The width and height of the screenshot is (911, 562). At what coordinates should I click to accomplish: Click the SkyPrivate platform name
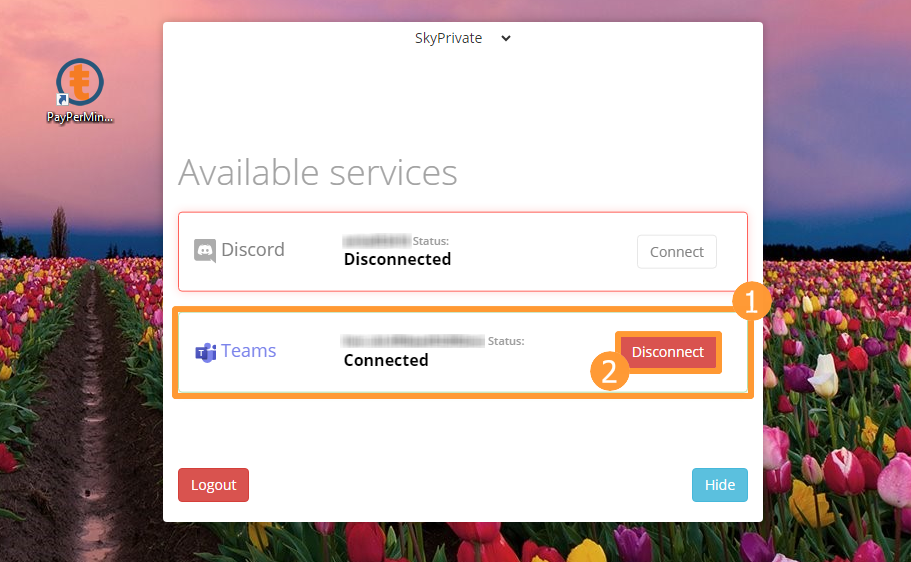coord(448,38)
